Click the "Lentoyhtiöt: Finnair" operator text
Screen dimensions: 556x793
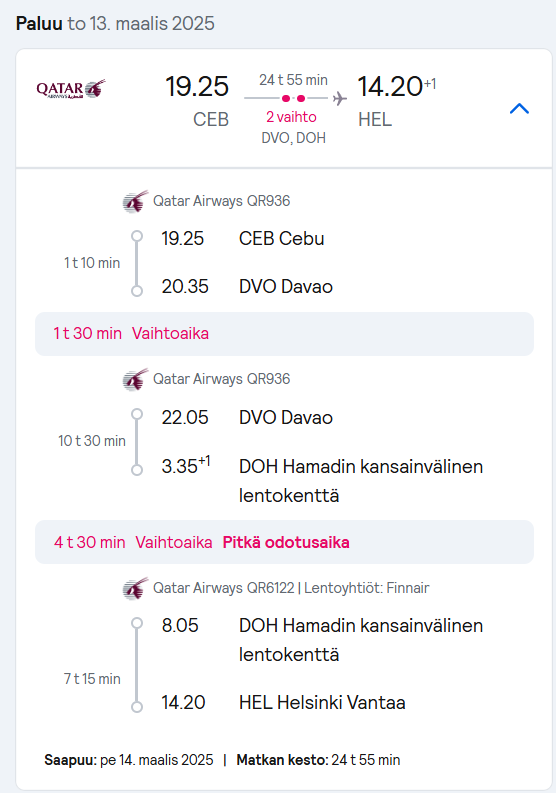[367, 588]
